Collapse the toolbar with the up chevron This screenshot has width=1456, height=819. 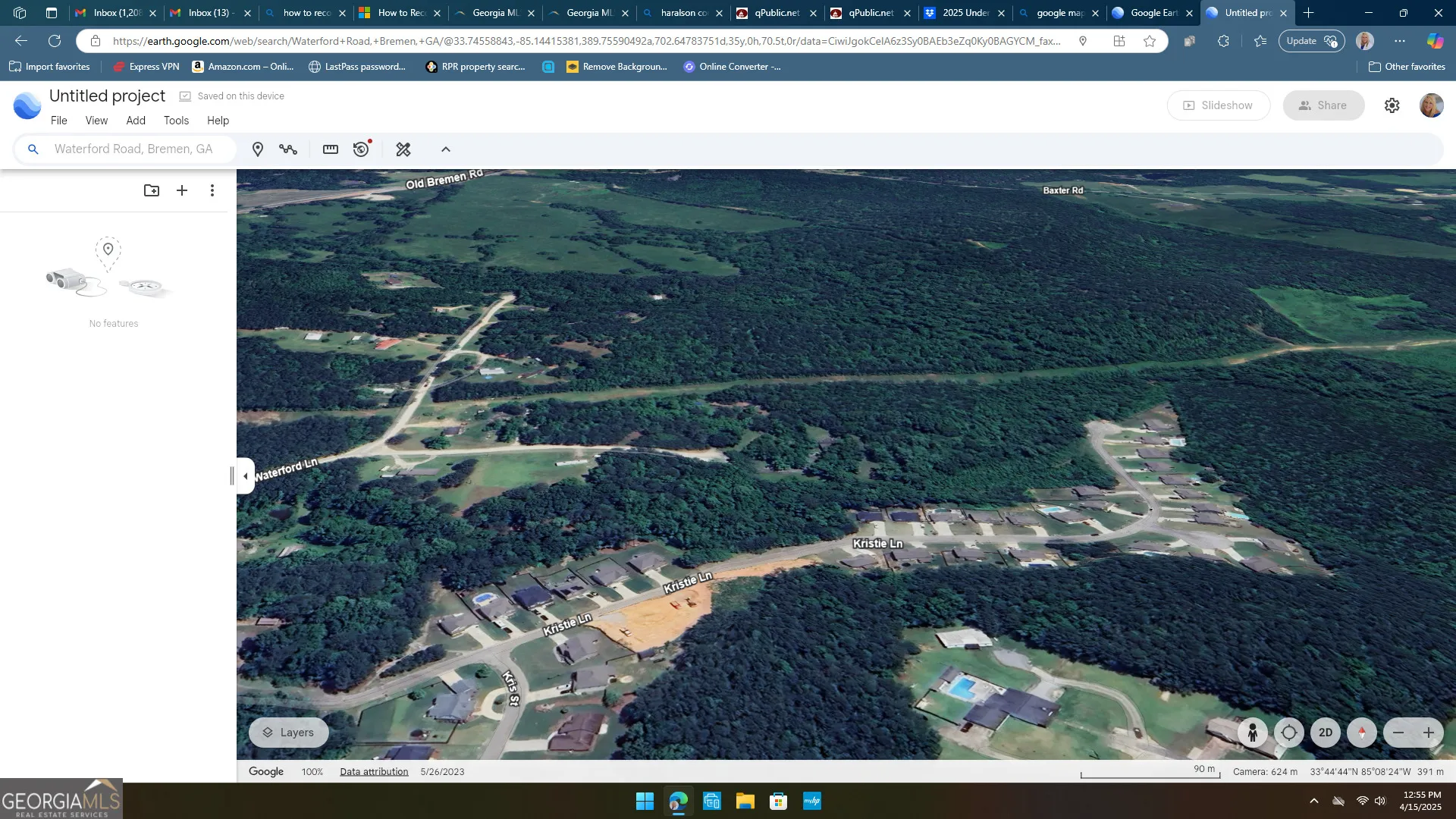[446, 149]
